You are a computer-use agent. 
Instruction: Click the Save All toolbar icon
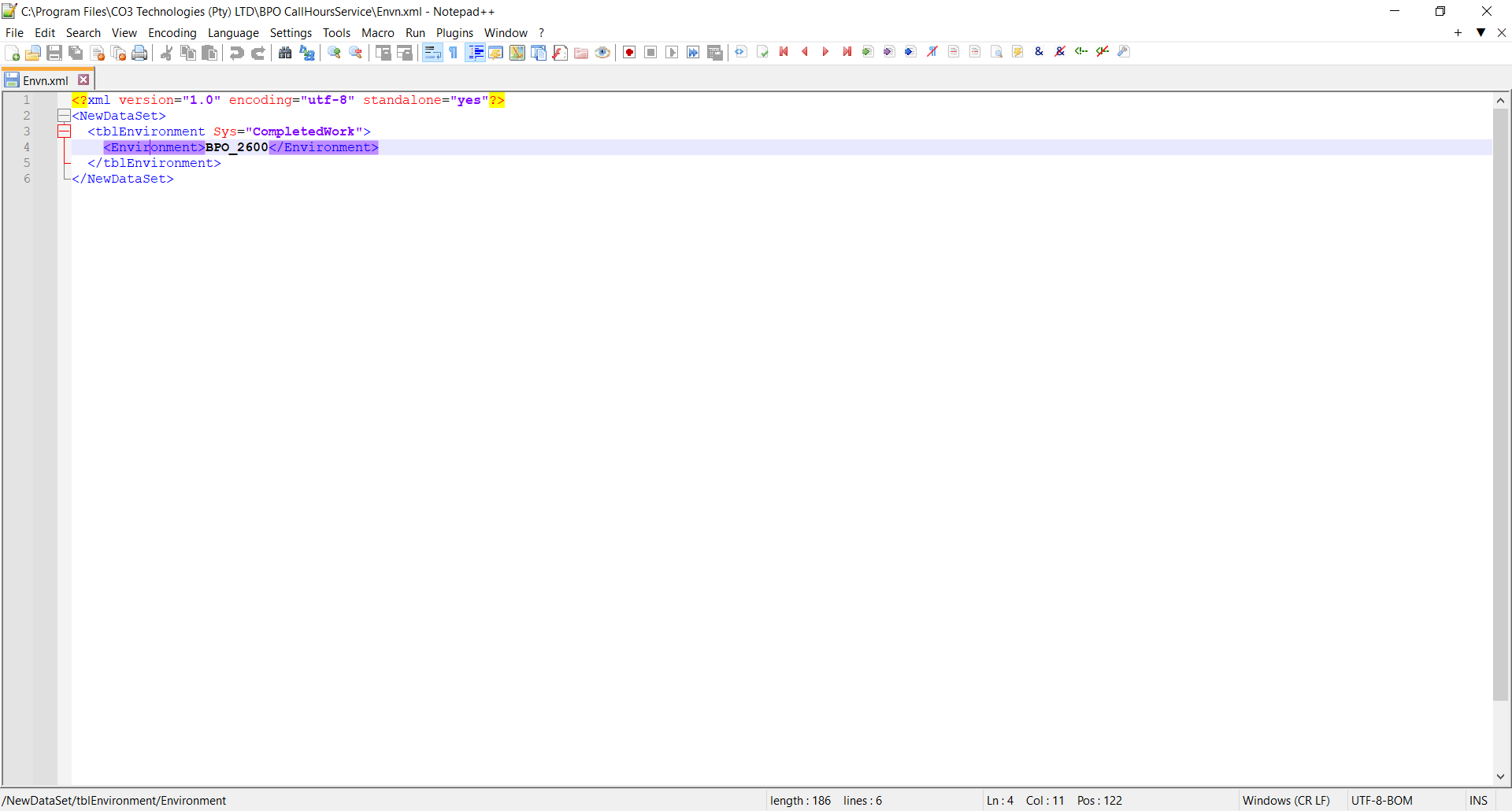[x=76, y=53]
